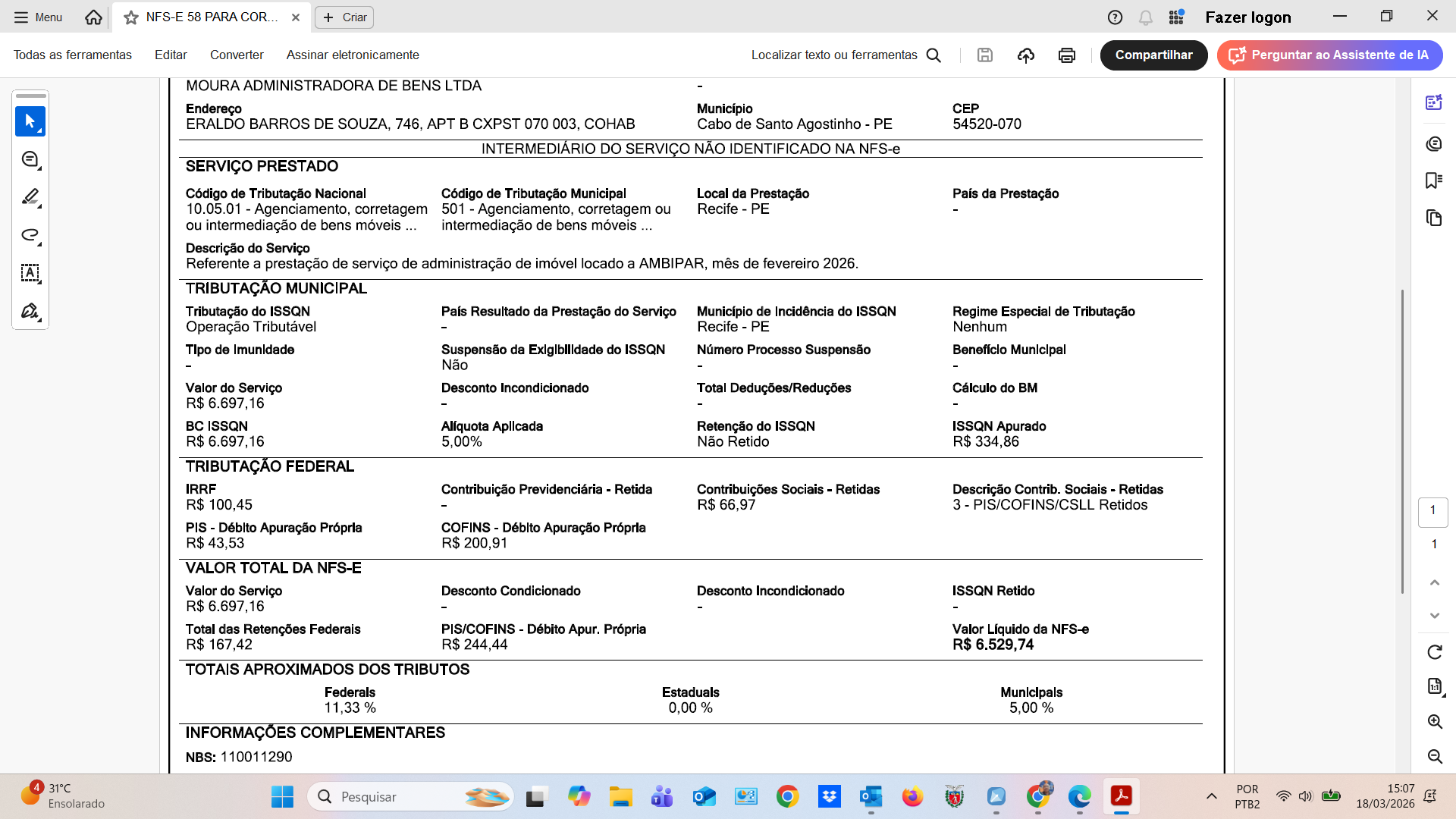The height and width of the screenshot is (819, 1456).
Task: Print the document with printer icon
Action: pos(1067,55)
